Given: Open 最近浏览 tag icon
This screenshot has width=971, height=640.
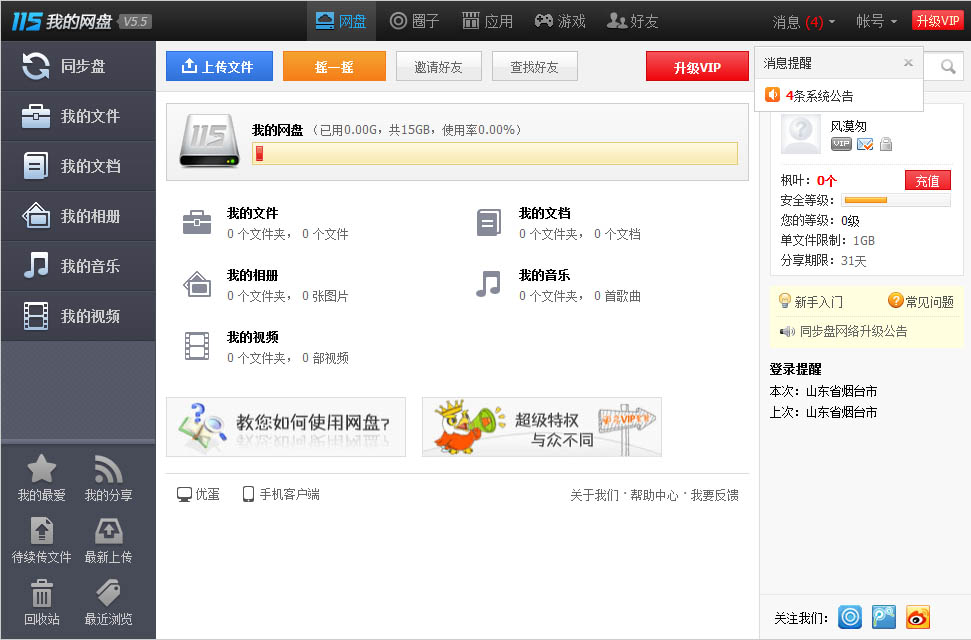Looking at the screenshot, I should (108, 593).
